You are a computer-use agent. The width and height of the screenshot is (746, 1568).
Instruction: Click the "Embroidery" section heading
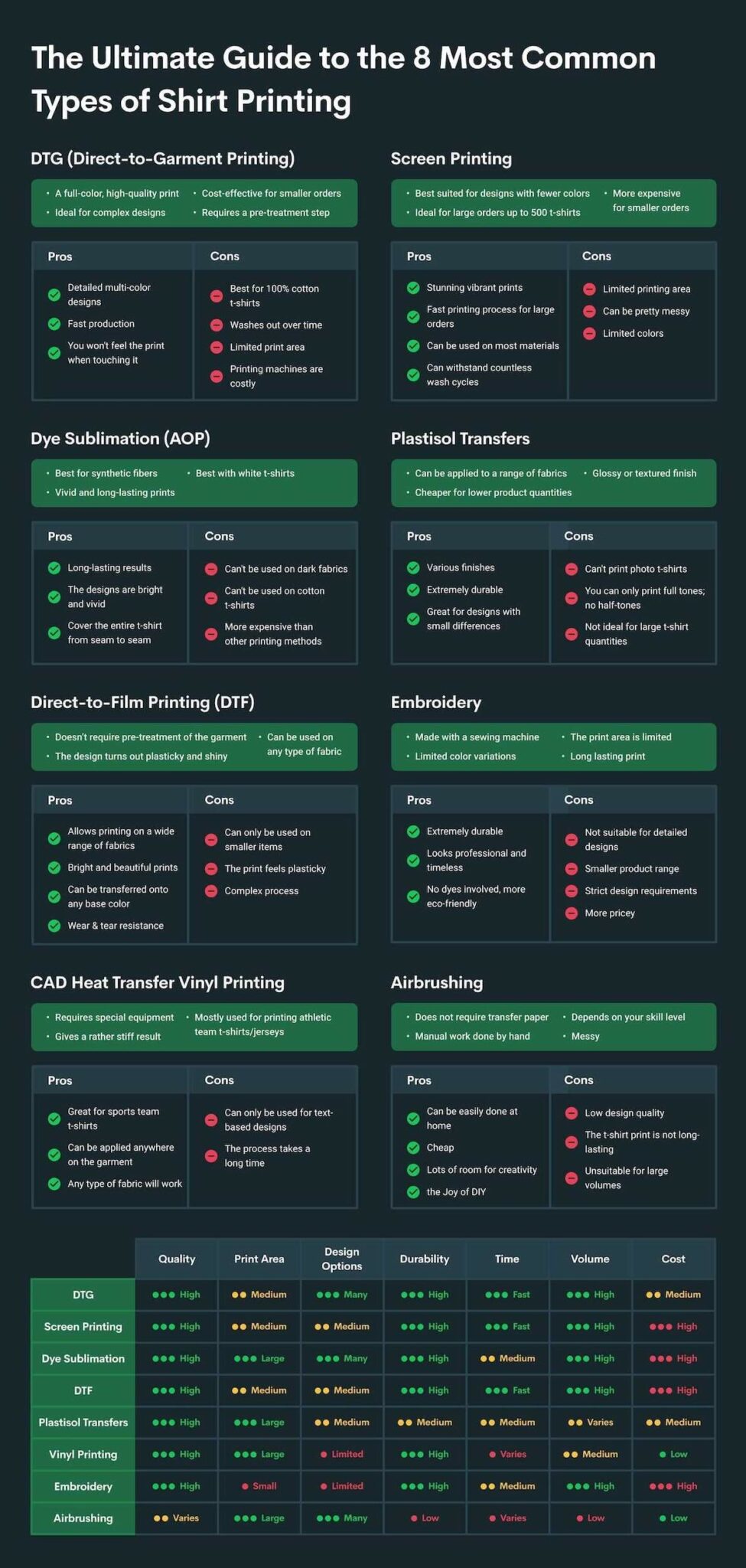click(436, 702)
